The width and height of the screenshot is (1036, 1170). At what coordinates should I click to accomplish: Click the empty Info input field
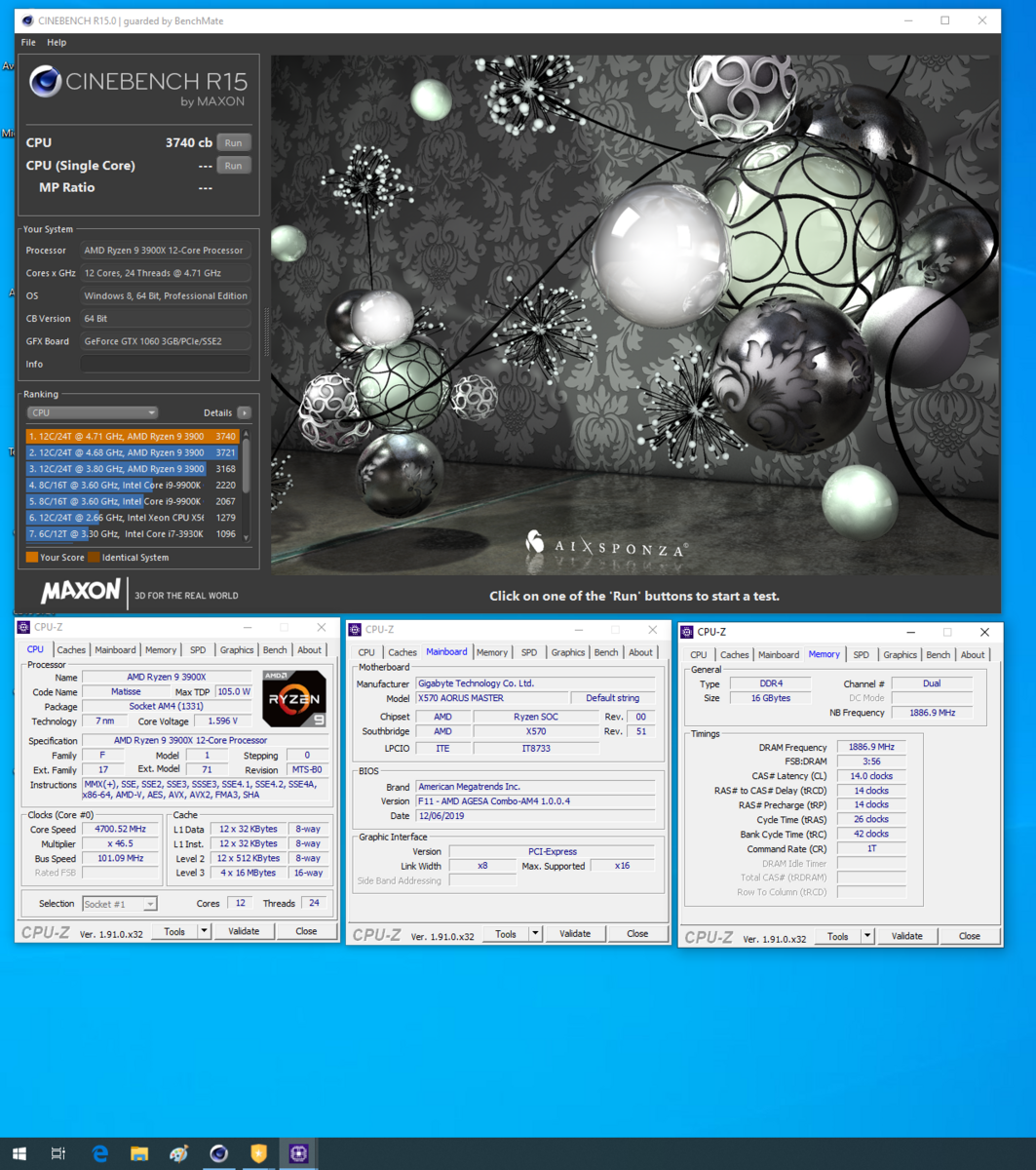point(165,364)
